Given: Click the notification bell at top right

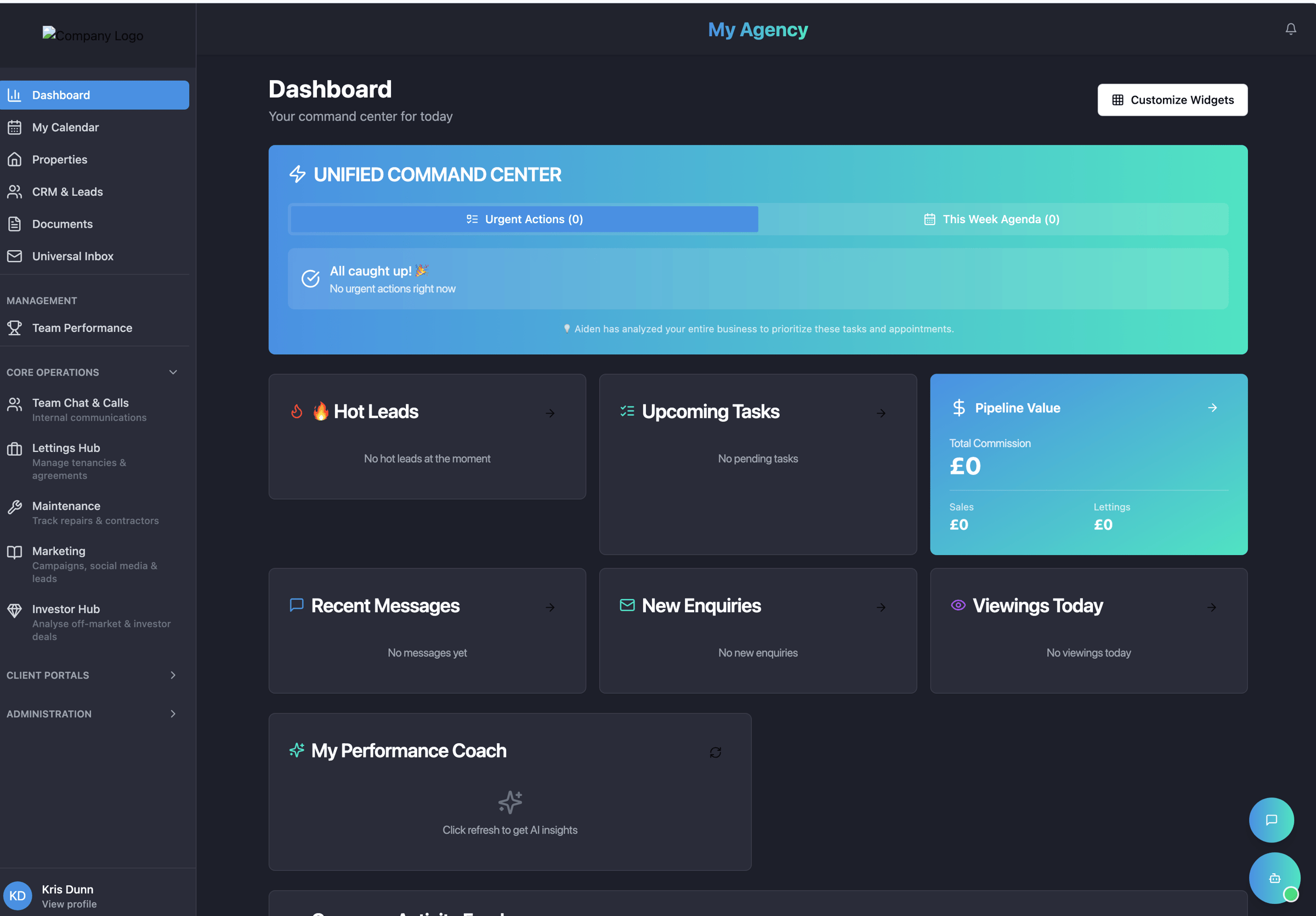Looking at the screenshot, I should click(1290, 28).
